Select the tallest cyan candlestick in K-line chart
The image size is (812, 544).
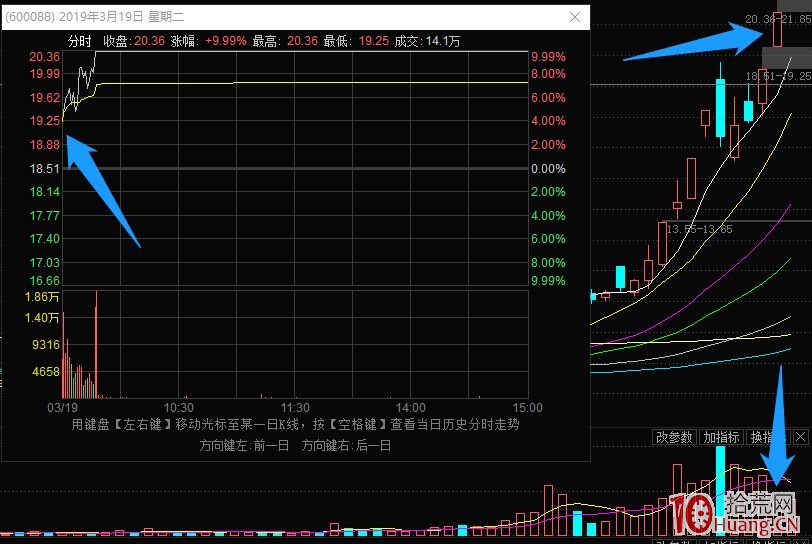720,108
